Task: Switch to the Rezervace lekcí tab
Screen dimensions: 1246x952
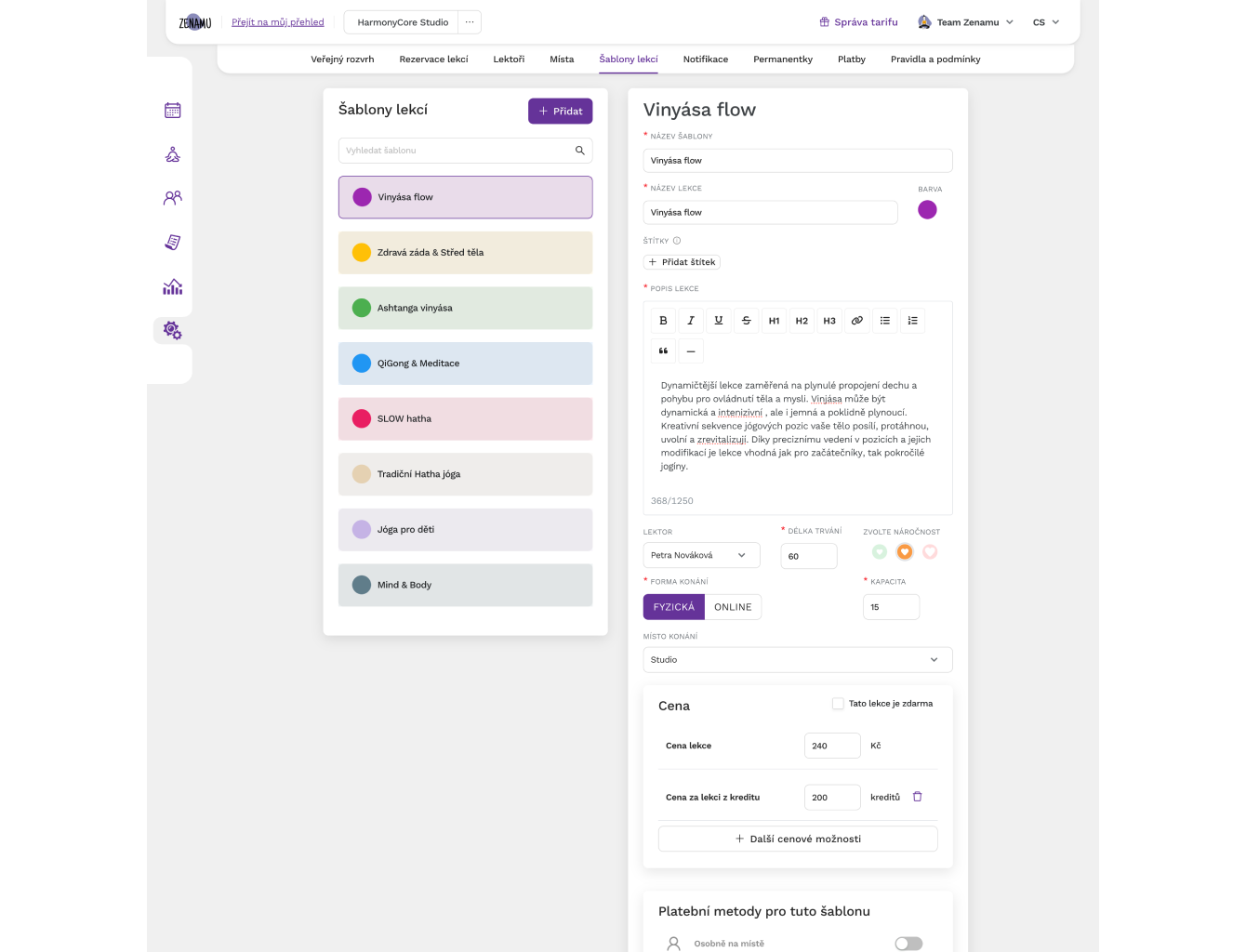Action: [434, 59]
